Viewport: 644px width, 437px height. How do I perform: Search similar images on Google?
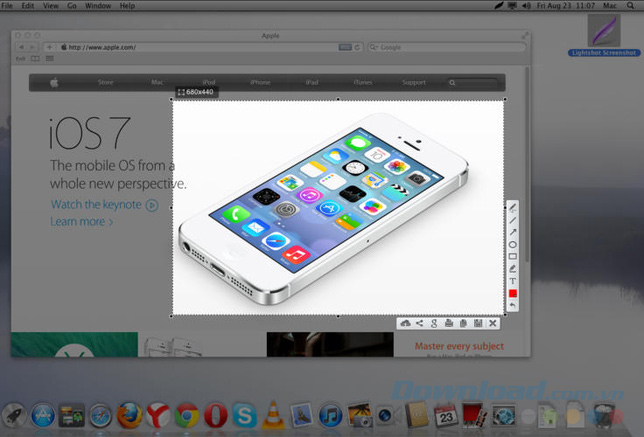pyautogui.click(x=434, y=323)
